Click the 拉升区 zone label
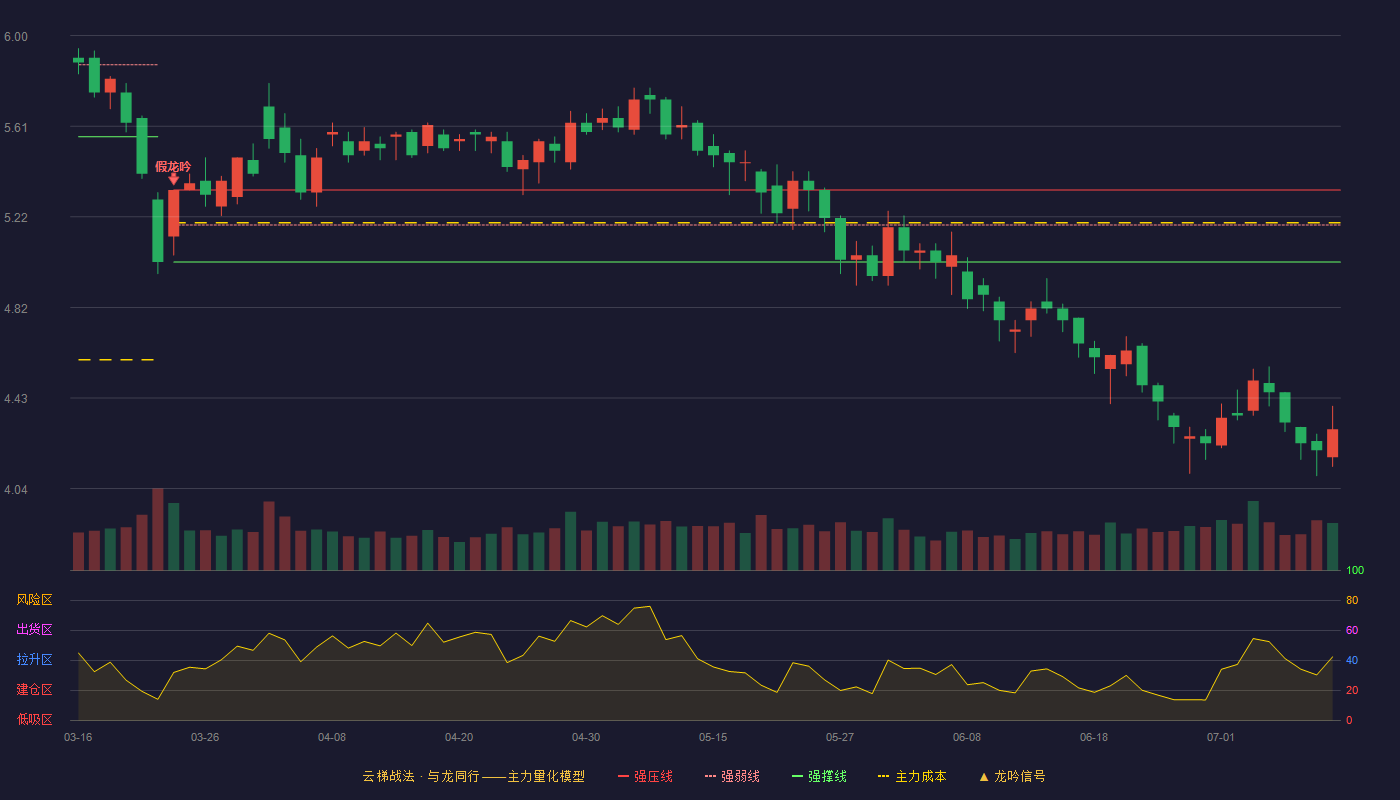The width and height of the screenshot is (1400, 800). coord(34,660)
